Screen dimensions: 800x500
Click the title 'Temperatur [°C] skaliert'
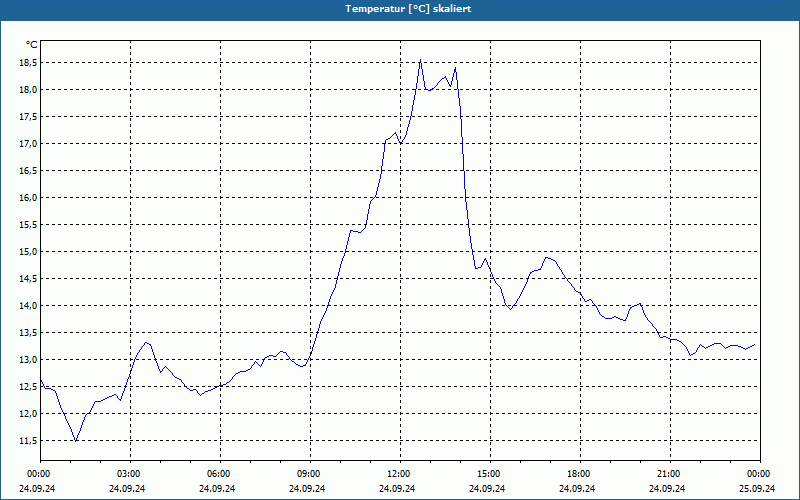tap(408, 9)
